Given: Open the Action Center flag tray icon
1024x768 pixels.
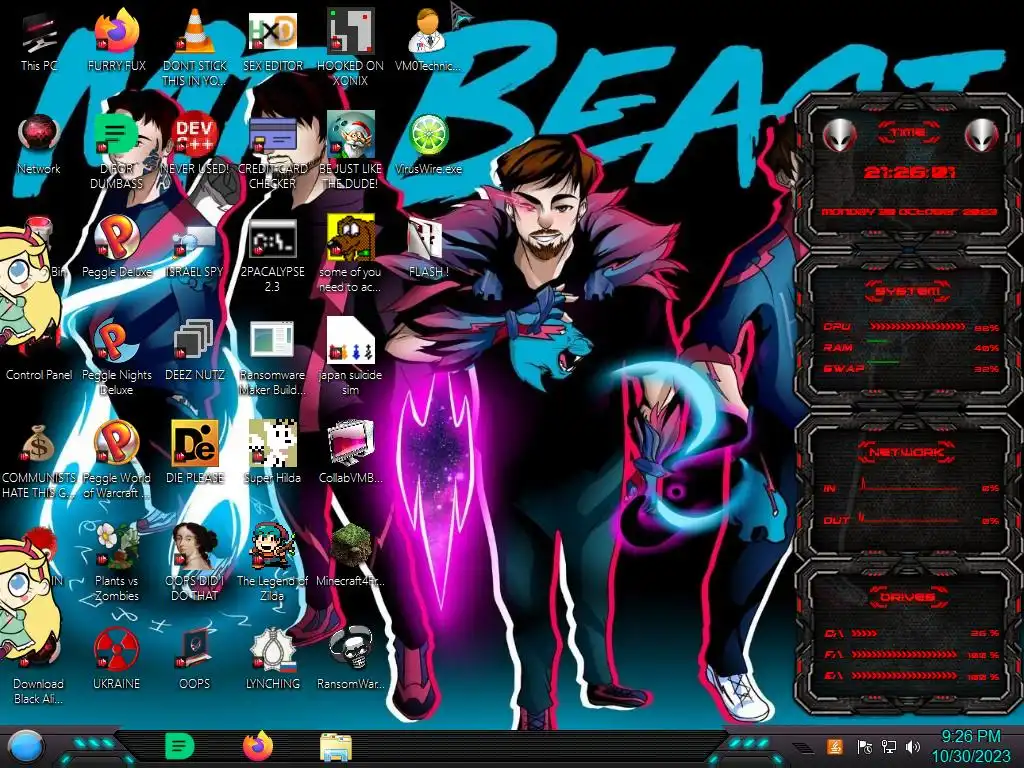Looking at the screenshot, I should (864, 746).
